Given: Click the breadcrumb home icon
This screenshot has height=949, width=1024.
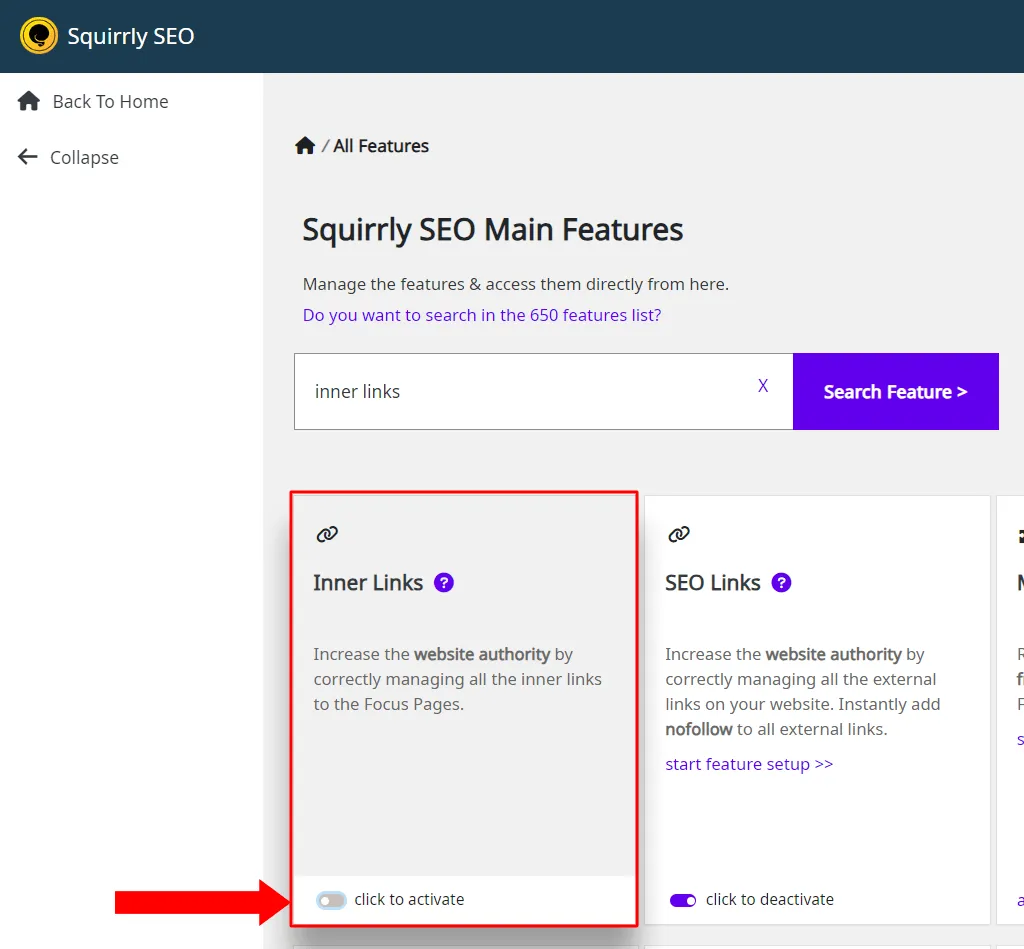Looking at the screenshot, I should (x=305, y=146).
